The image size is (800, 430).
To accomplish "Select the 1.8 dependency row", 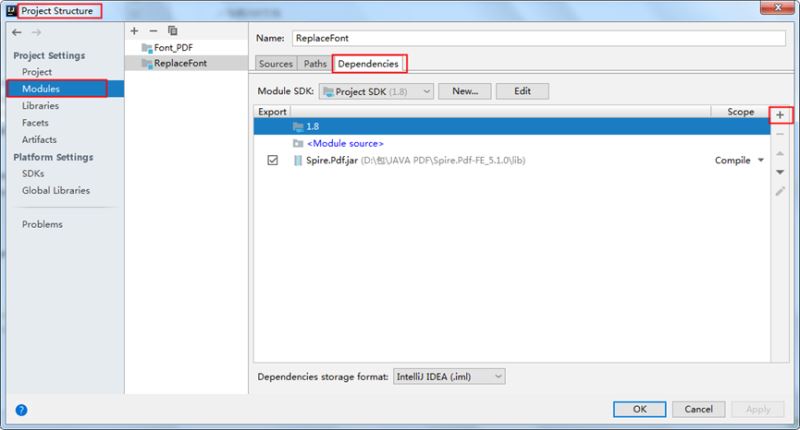I will (x=512, y=127).
